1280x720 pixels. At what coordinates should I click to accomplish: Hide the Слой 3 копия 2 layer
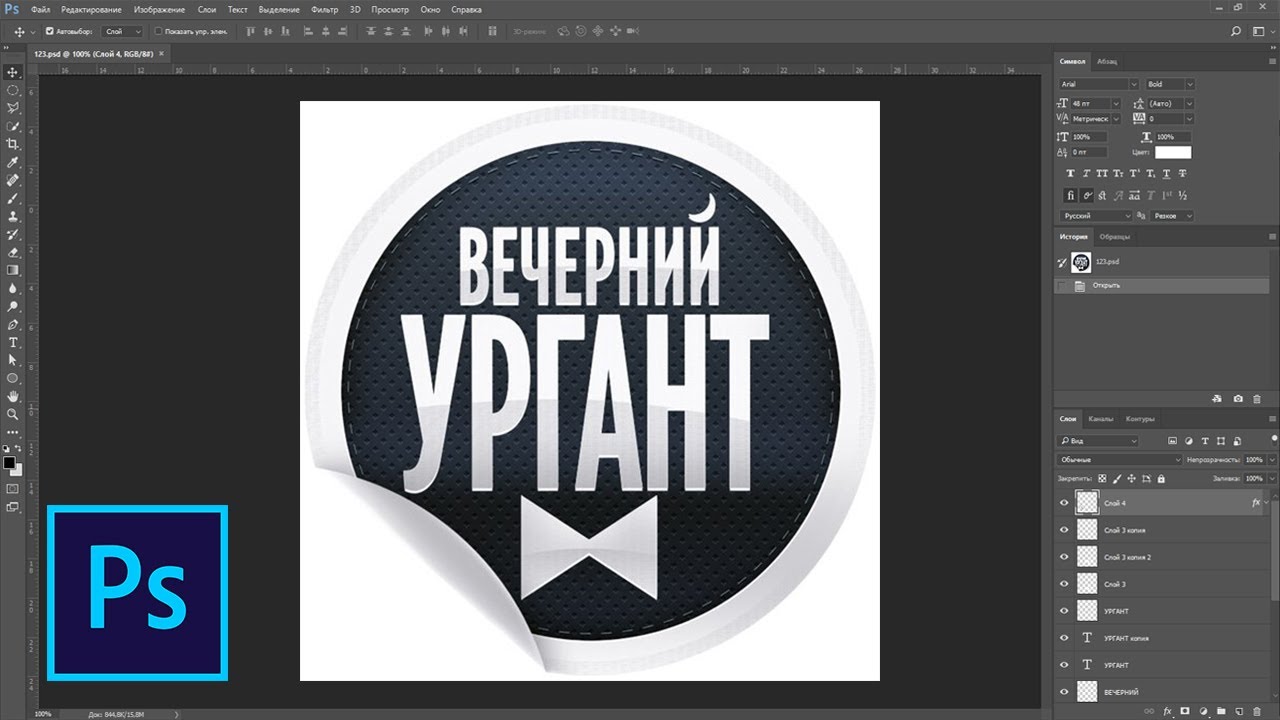click(x=1064, y=557)
